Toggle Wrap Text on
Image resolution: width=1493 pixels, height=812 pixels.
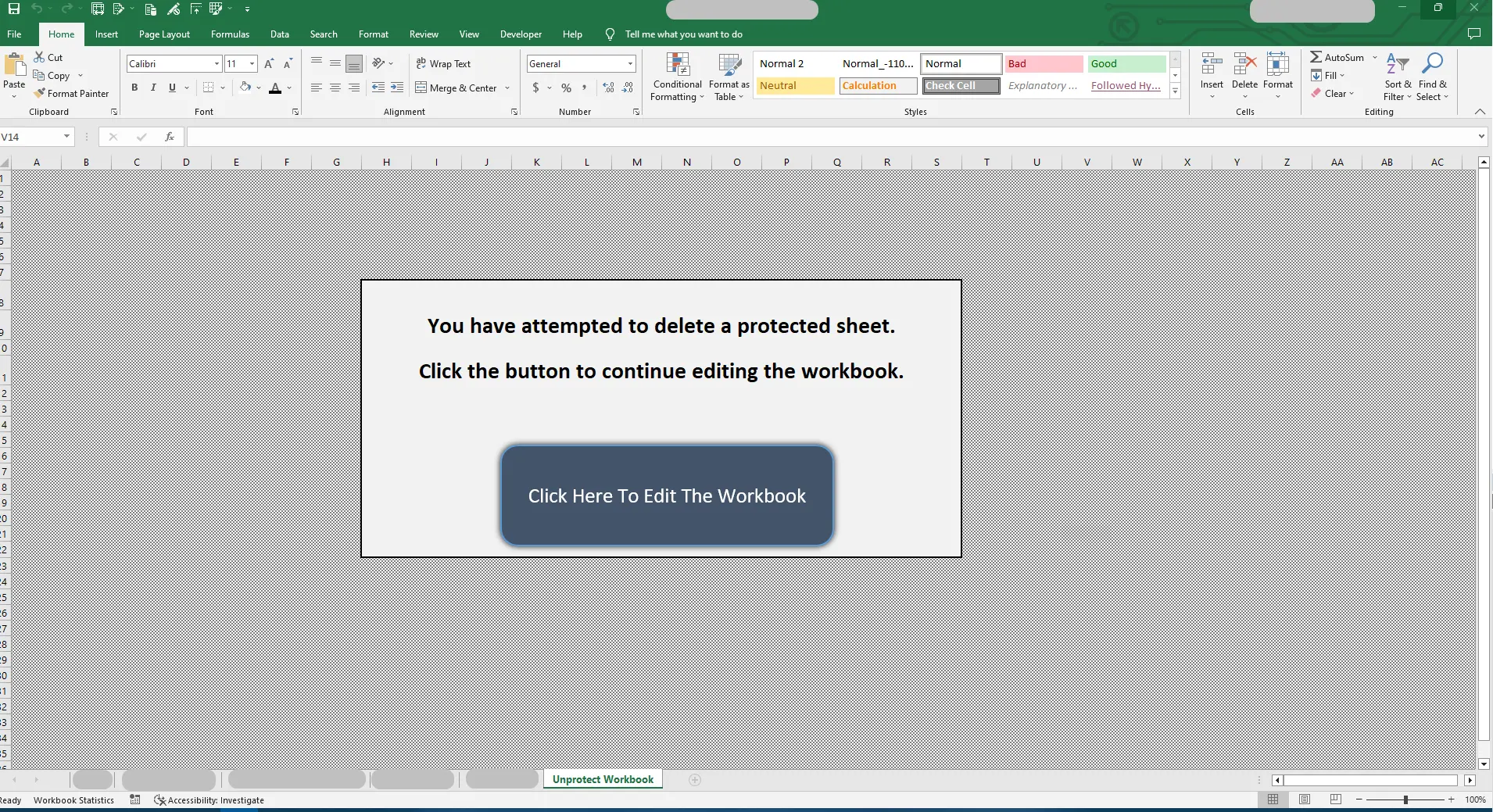point(443,64)
